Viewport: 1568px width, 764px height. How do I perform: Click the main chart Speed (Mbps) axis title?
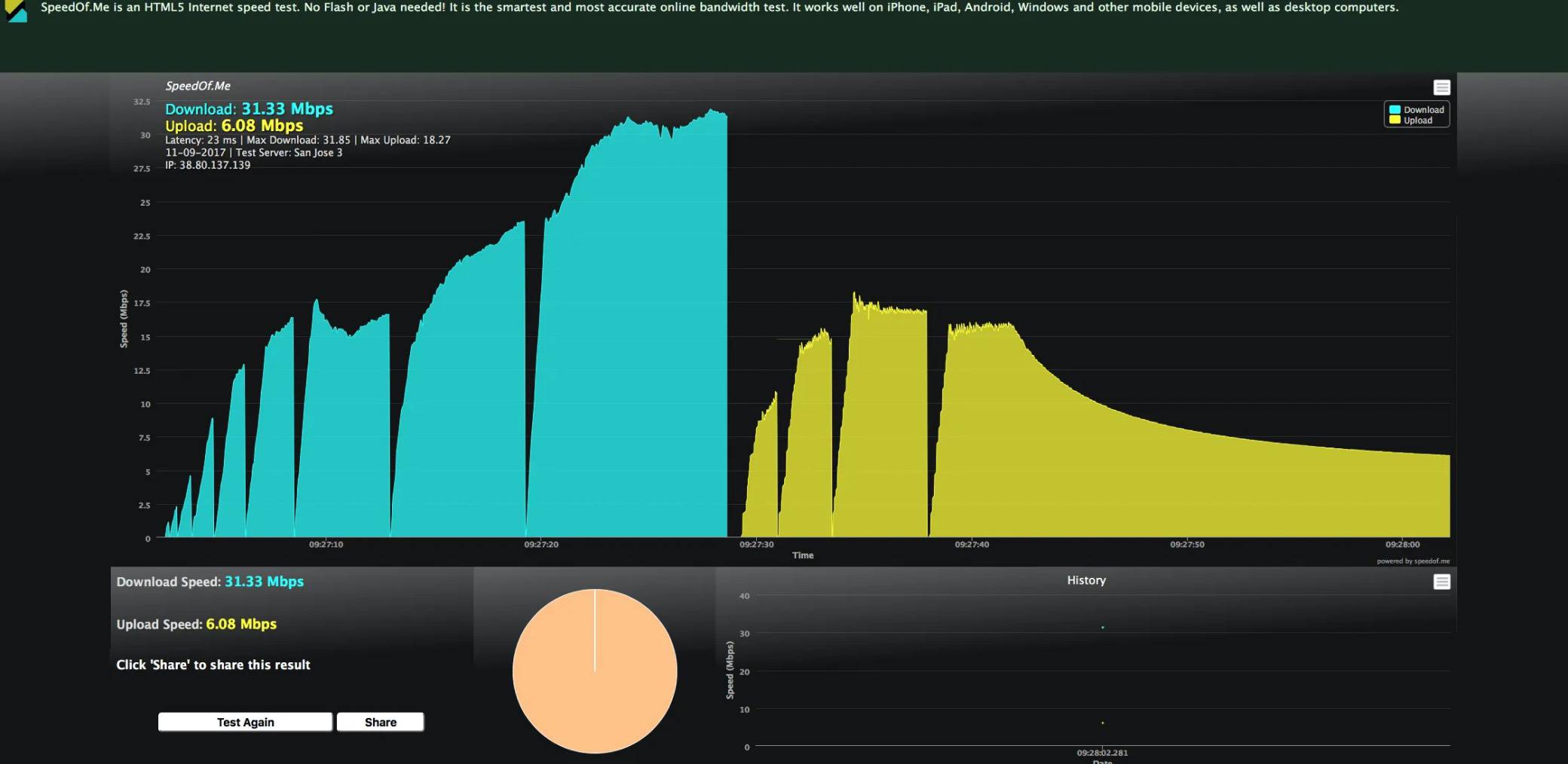[124, 319]
